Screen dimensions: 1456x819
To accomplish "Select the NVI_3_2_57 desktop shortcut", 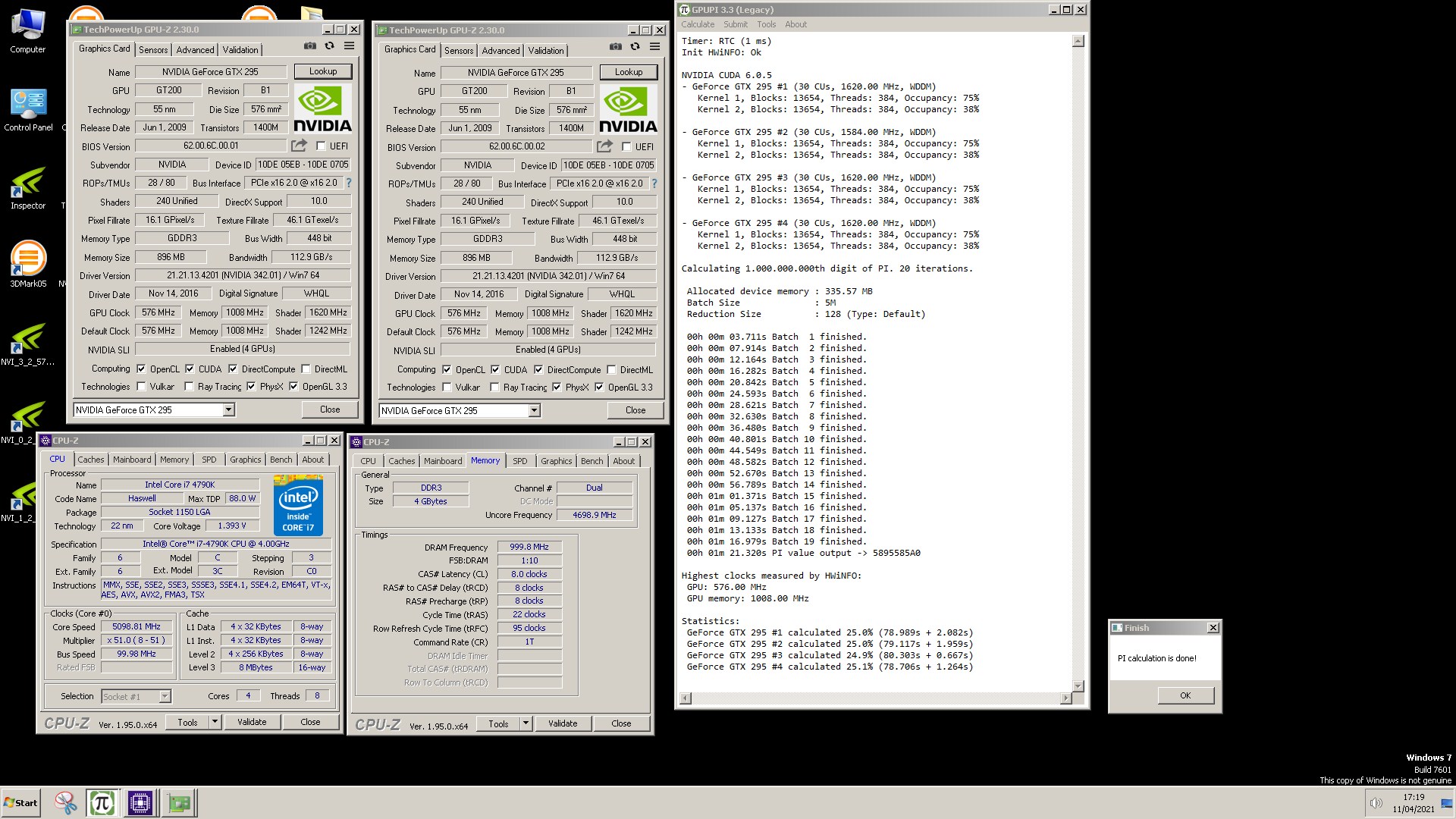I will click(28, 344).
